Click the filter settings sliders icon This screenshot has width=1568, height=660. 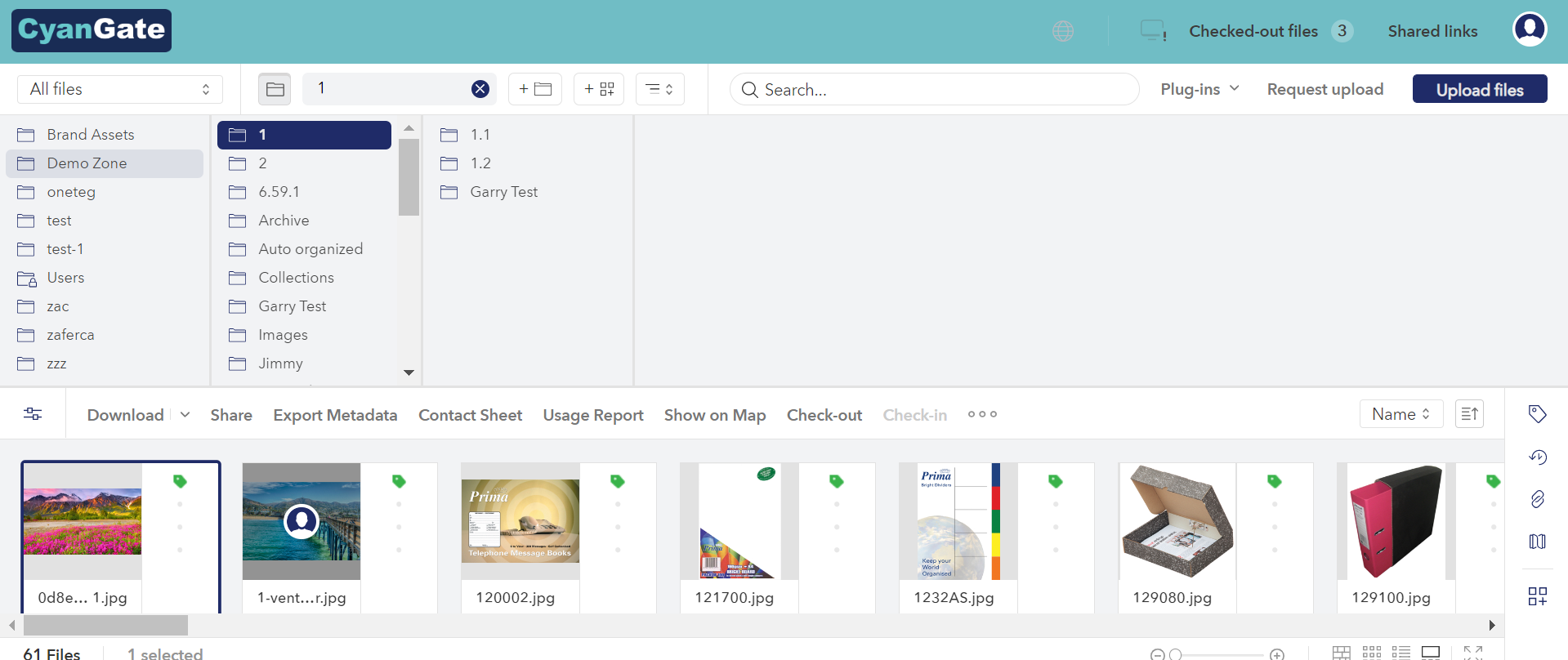(33, 414)
